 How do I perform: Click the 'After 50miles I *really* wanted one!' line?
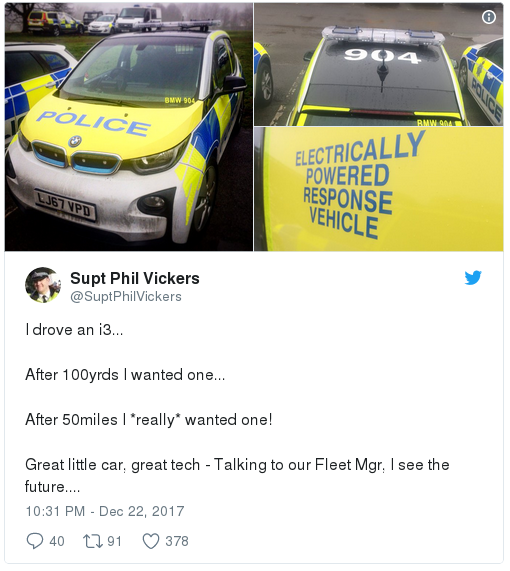pos(149,420)
